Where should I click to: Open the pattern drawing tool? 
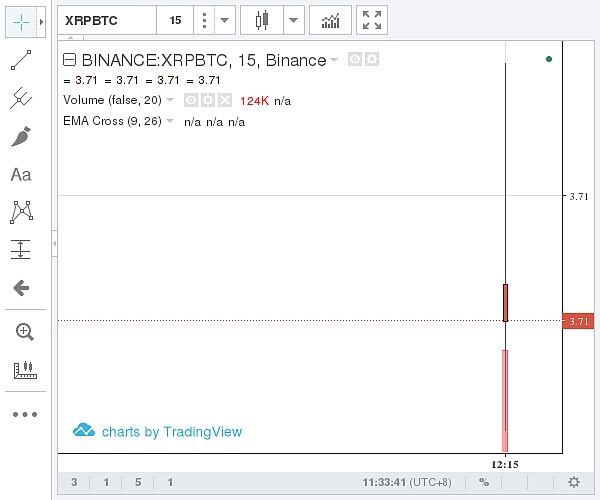[20, 212]
